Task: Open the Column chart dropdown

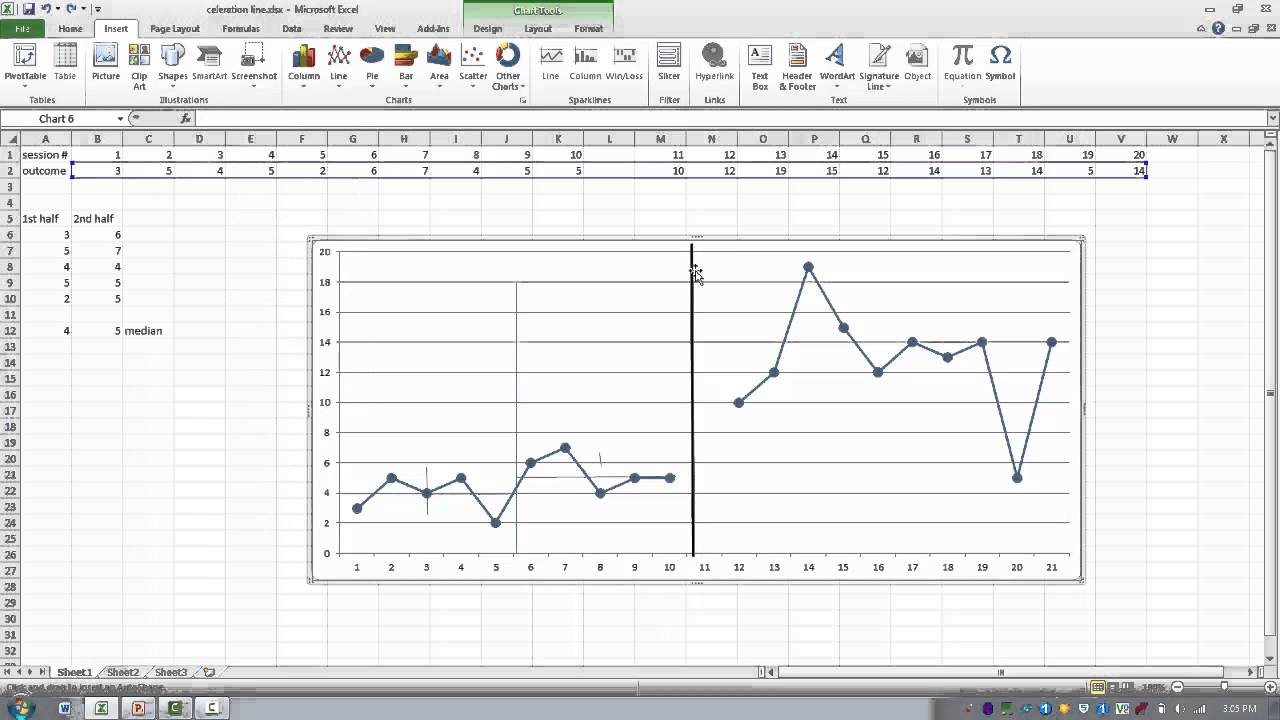Action: pos(303,66)
